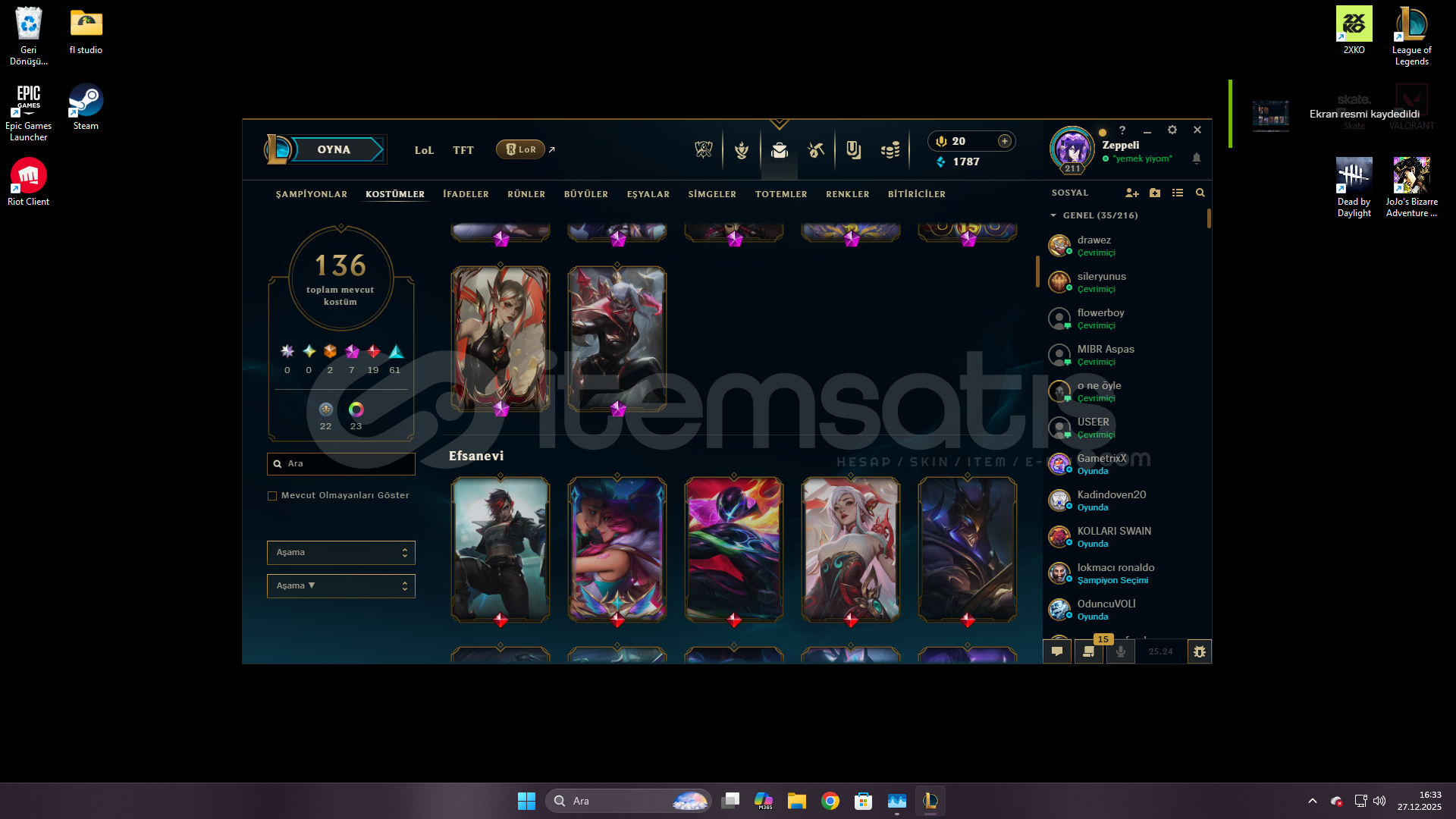Click the new friend folder icon
Image resolution: width=1456 pixels, height=819 pixels.
(1155, 193)
